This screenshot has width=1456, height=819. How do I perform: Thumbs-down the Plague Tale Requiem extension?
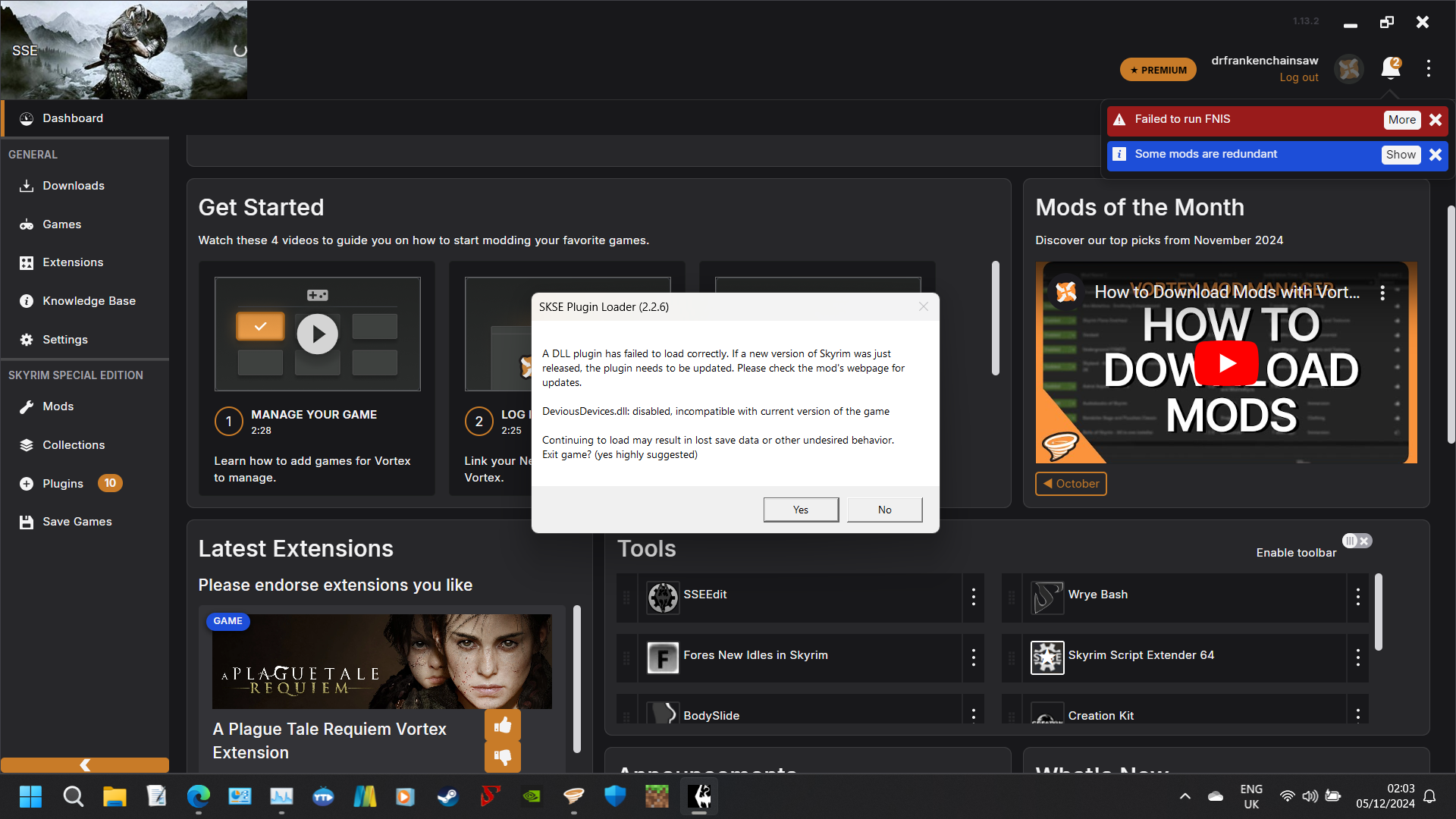[503, 756]
